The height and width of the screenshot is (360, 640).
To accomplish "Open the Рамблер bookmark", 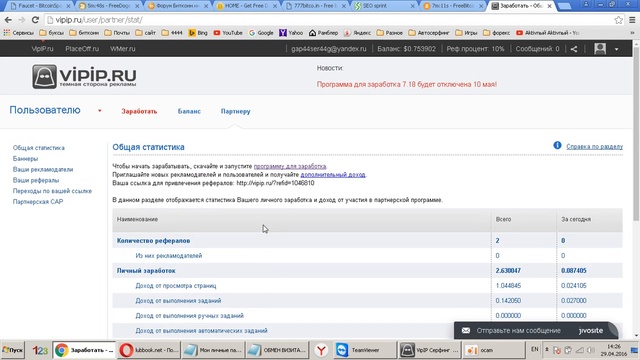I will point(323,33).
